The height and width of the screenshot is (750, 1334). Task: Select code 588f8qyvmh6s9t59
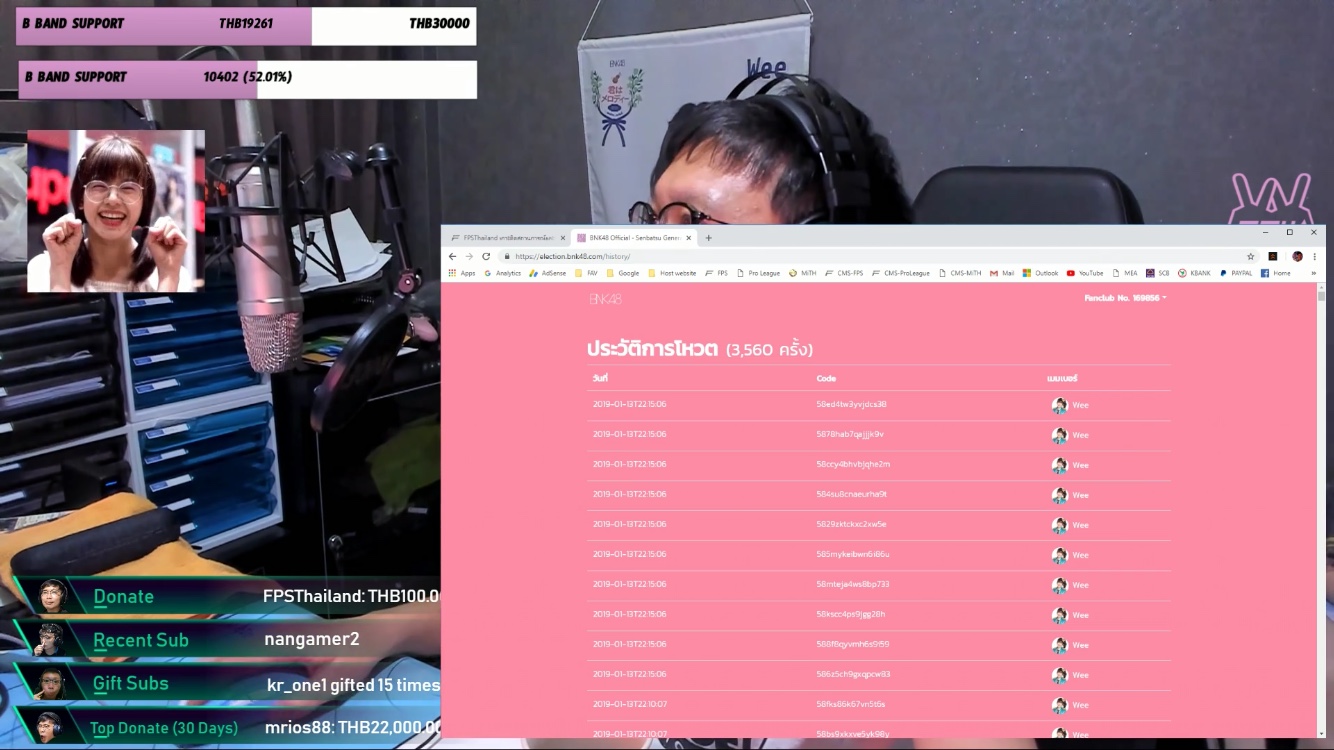[853, 644]
